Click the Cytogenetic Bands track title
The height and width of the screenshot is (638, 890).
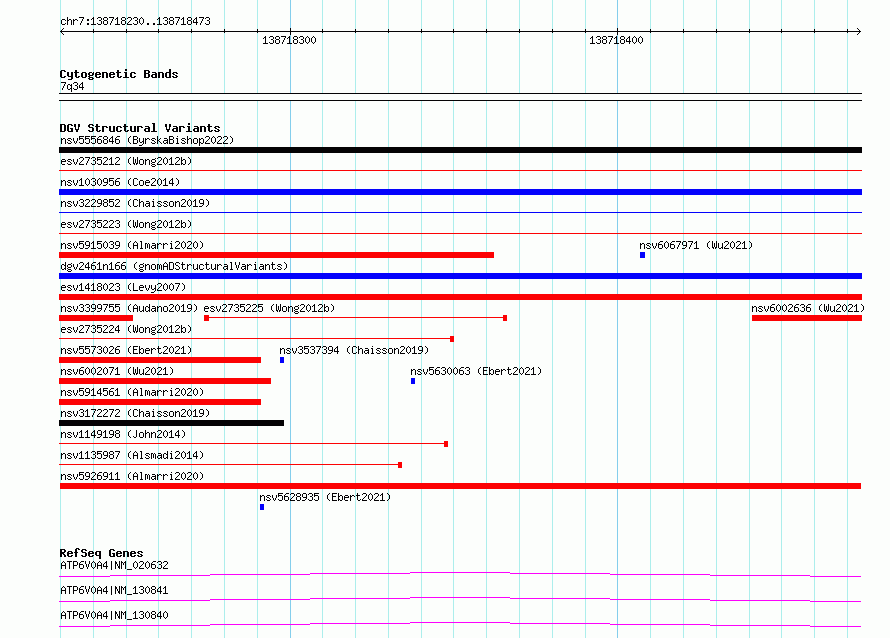click(119, 74)
